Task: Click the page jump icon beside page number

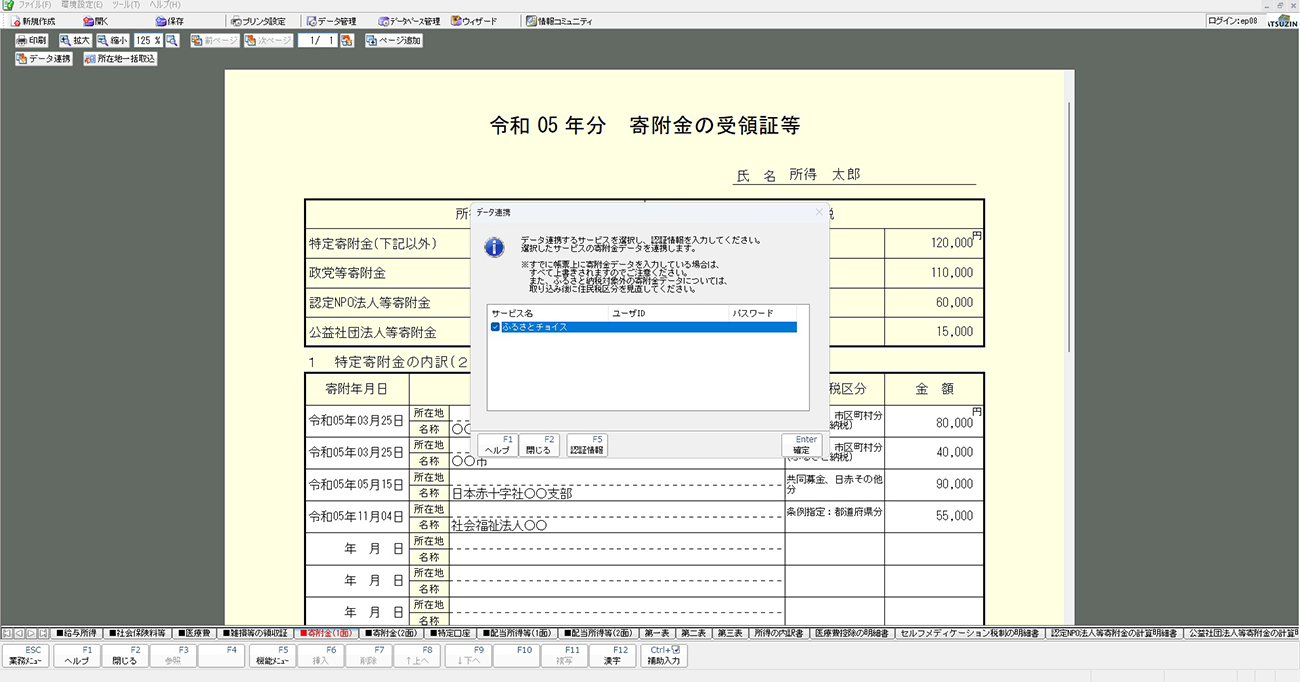Action: (x=346, y=41)
